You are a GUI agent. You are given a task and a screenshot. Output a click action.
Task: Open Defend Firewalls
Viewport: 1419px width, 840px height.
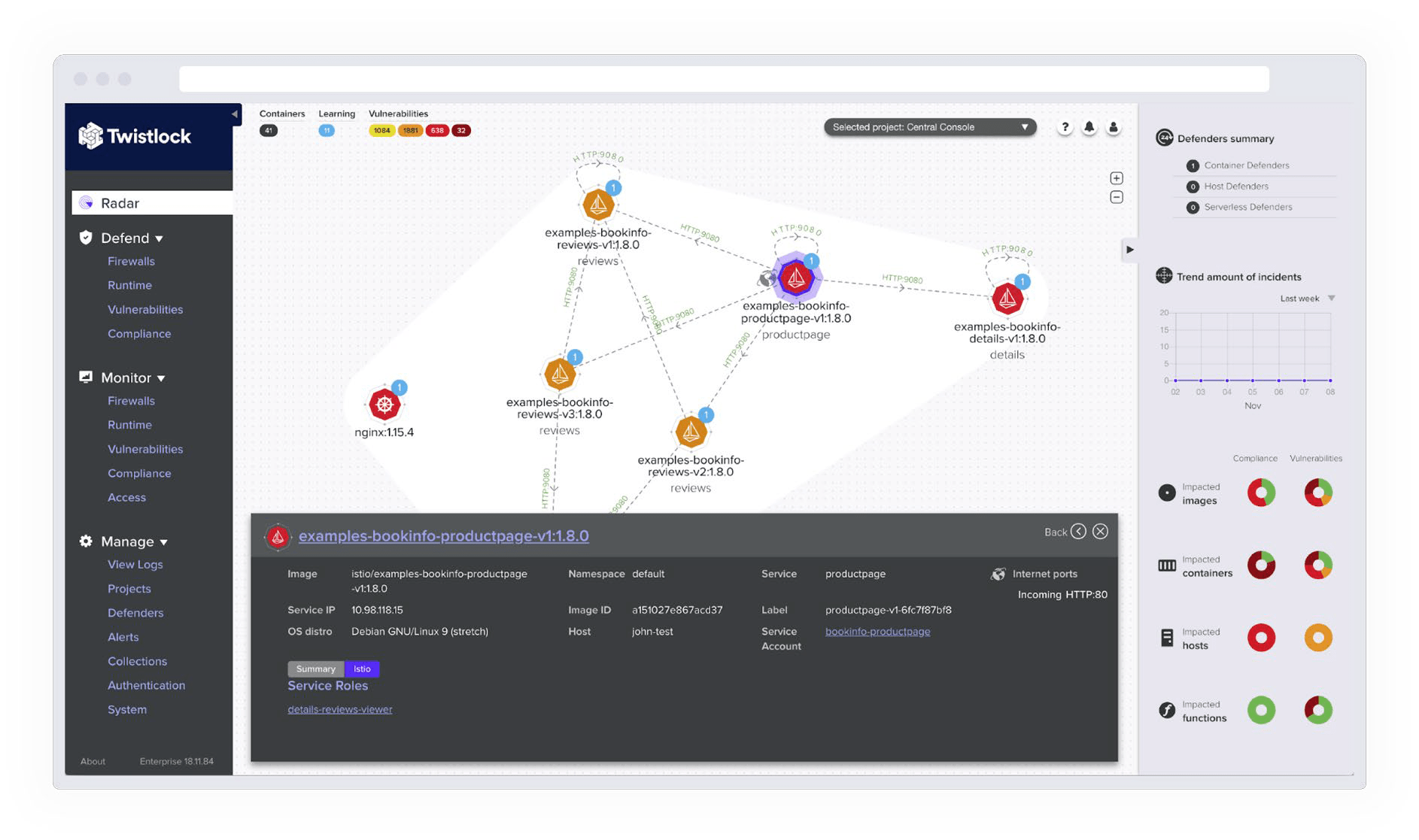[131, 261]
